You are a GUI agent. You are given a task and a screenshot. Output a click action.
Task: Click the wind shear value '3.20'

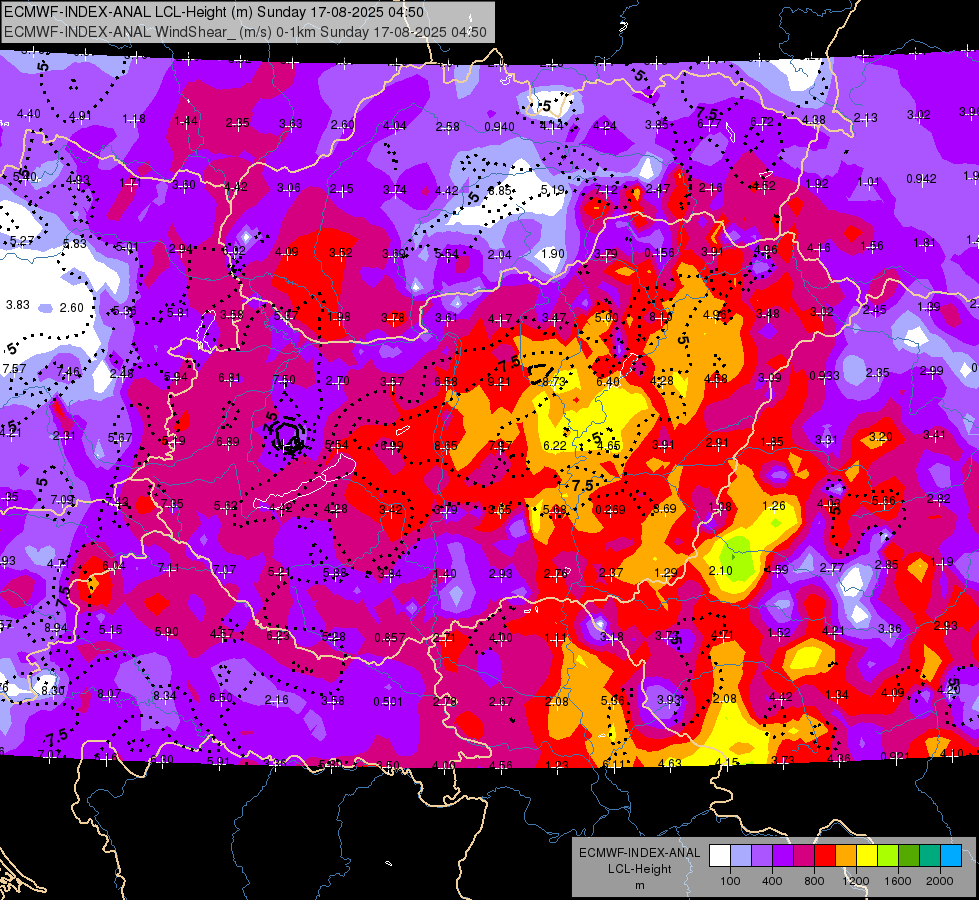[880, 437]
